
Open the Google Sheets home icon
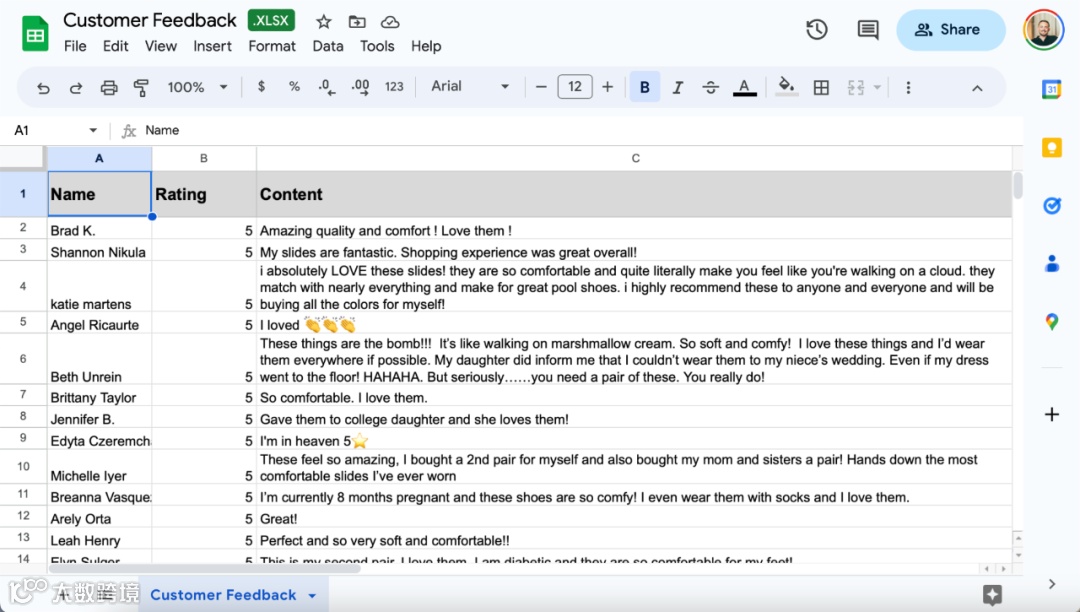pyautogui.click(x=34, y=34)
